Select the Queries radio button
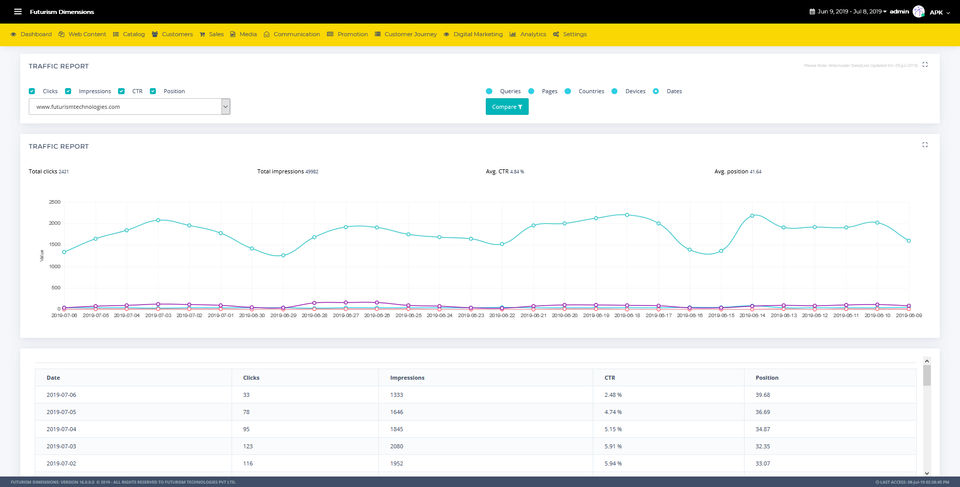This screenshot has width=960, height=487. pyautogui.click(x=489, y=91)
